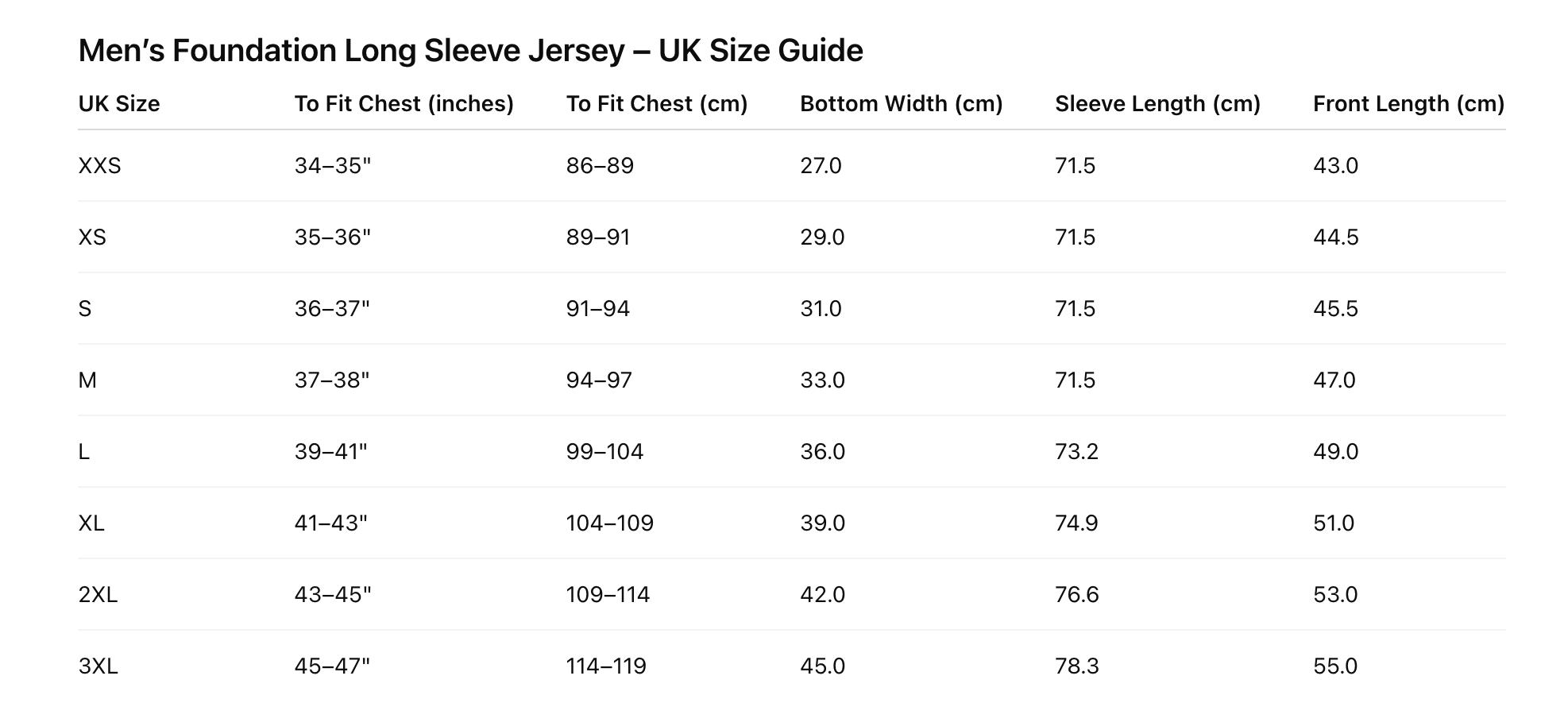The width and height of the screenshot is (1568, 726).
Task: Select the 43.0 front length cell
Action: coord(1335,166)
